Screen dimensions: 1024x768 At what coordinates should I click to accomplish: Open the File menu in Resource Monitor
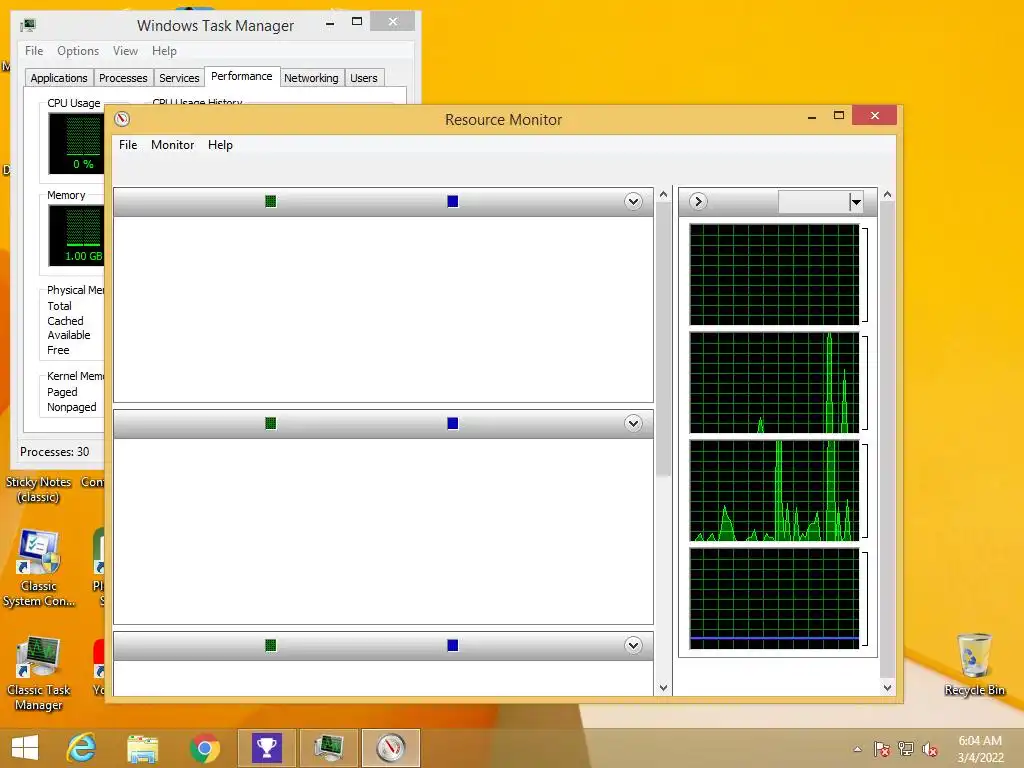point(128,145)
